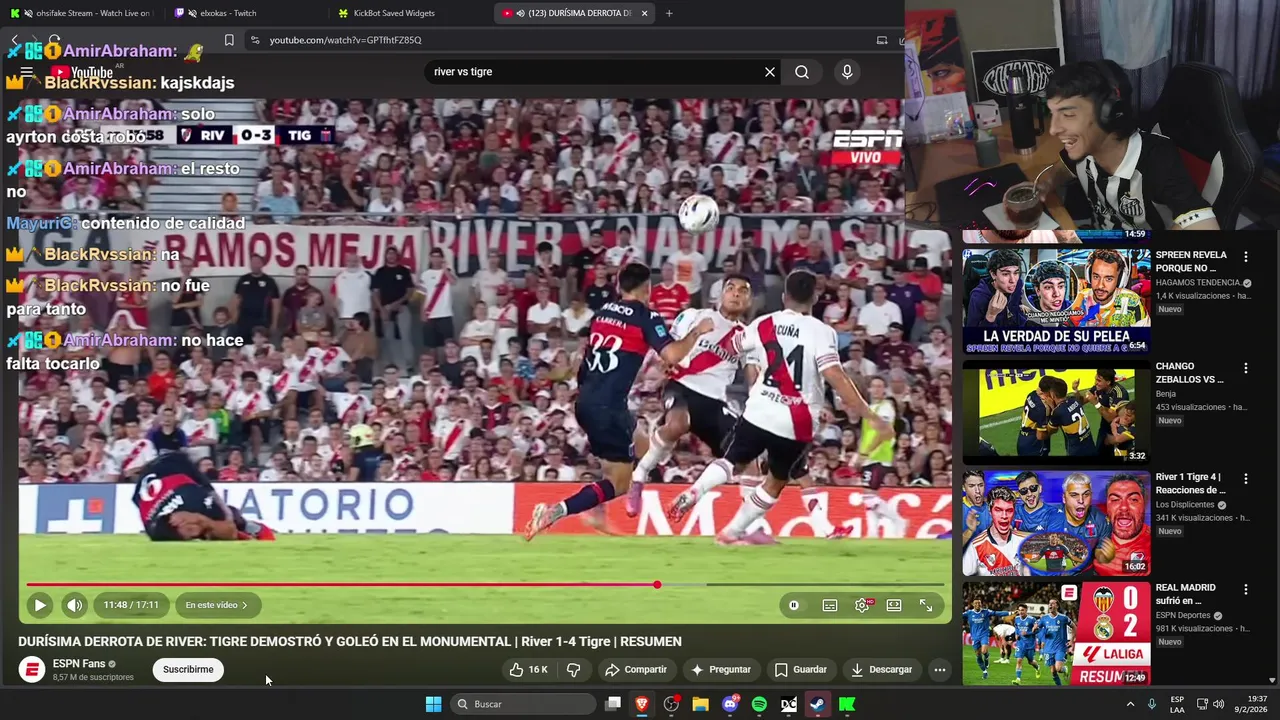
Task: Click the 'Los Displicentes' channel name
Action: pyautogui.click(x=1185, y=505)
